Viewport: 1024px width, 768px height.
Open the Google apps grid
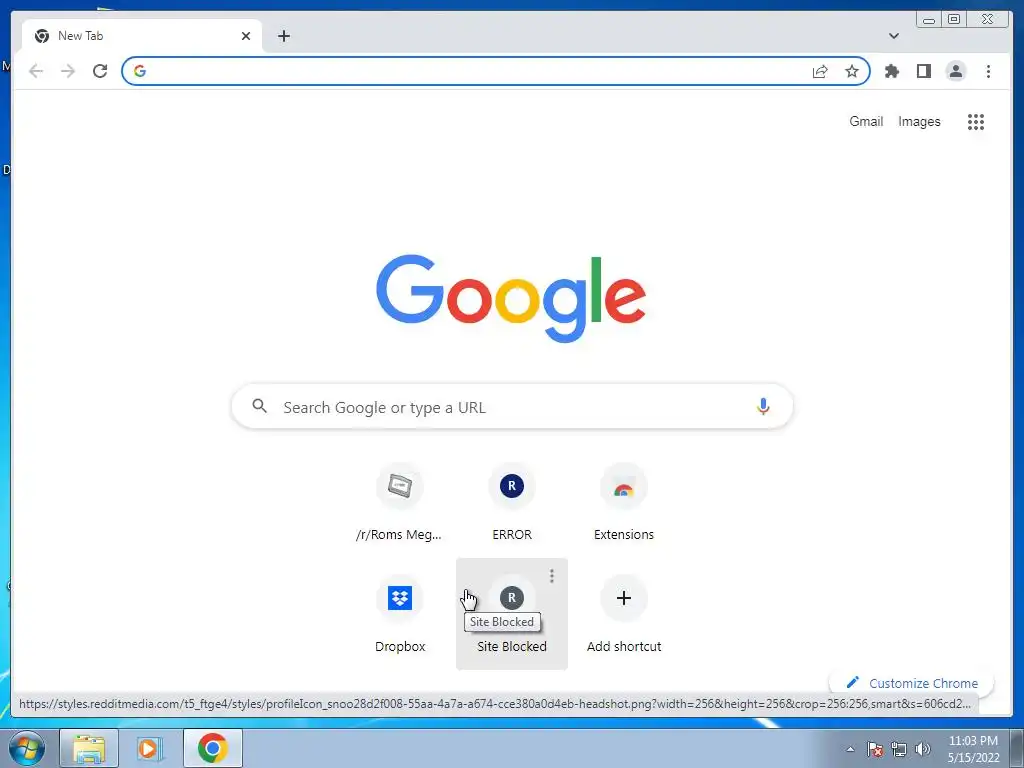(x=976, y=121)
